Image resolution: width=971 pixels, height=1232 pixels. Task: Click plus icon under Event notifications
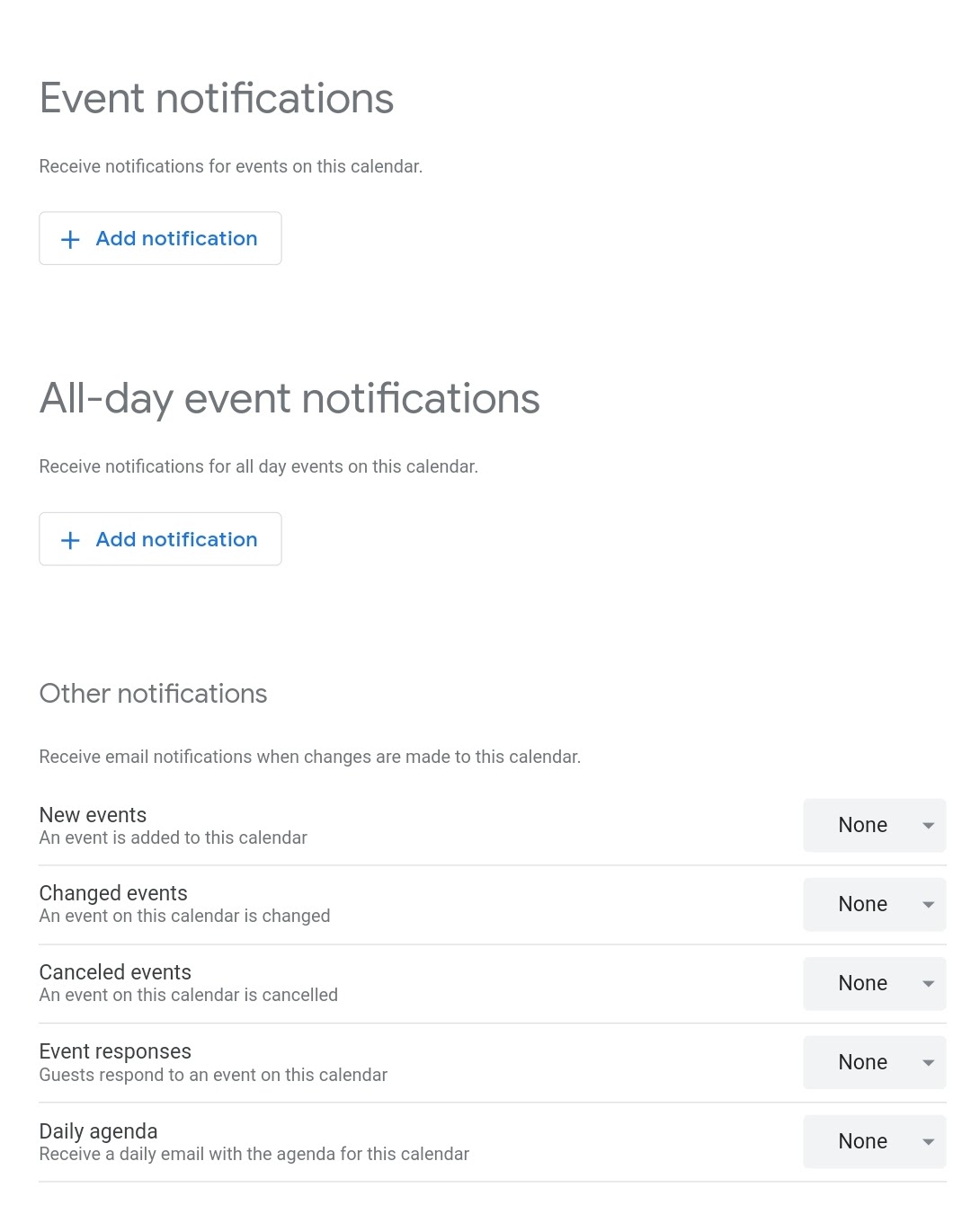coord(70,239)
